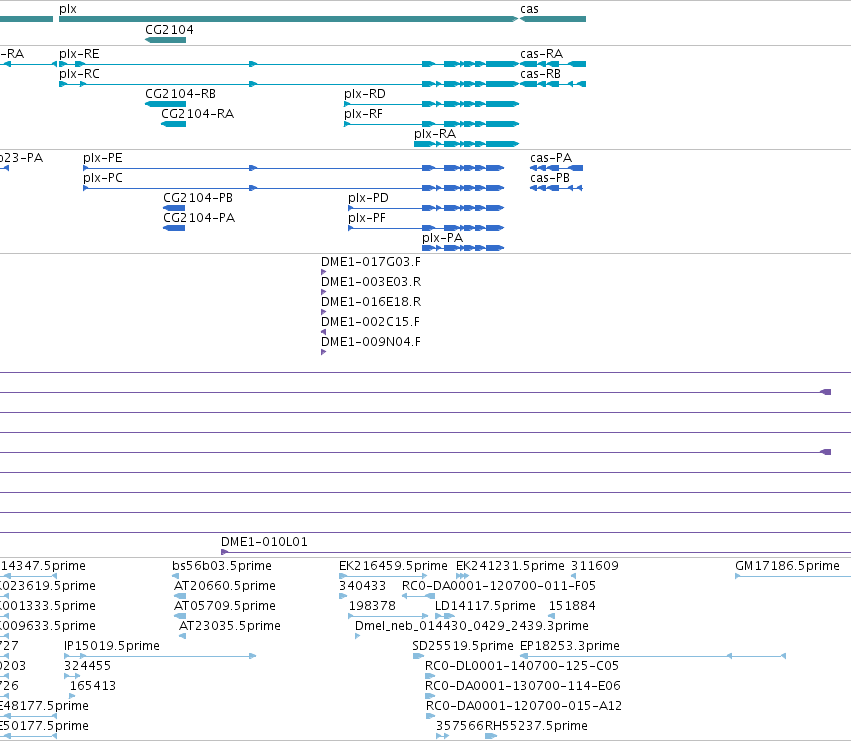Viewport: 851px width, 741px height.
Task: Click the plx-RA transcript feature
Action: [x=467, y=144]
